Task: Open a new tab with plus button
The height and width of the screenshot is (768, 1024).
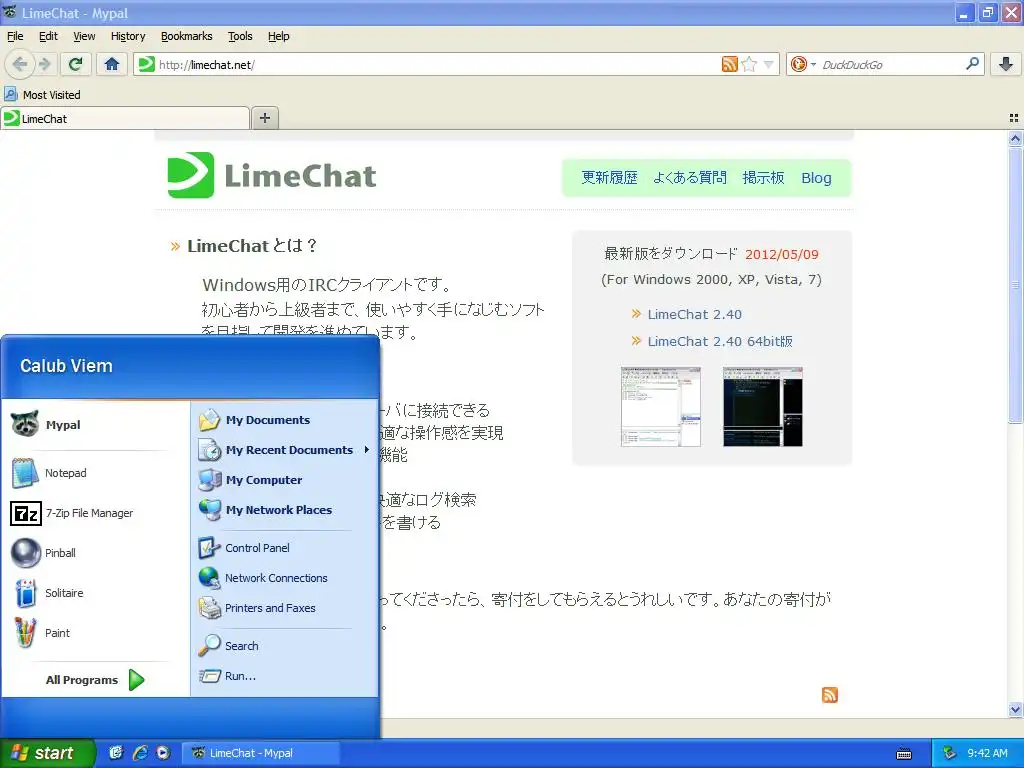Action: point(264,118)
